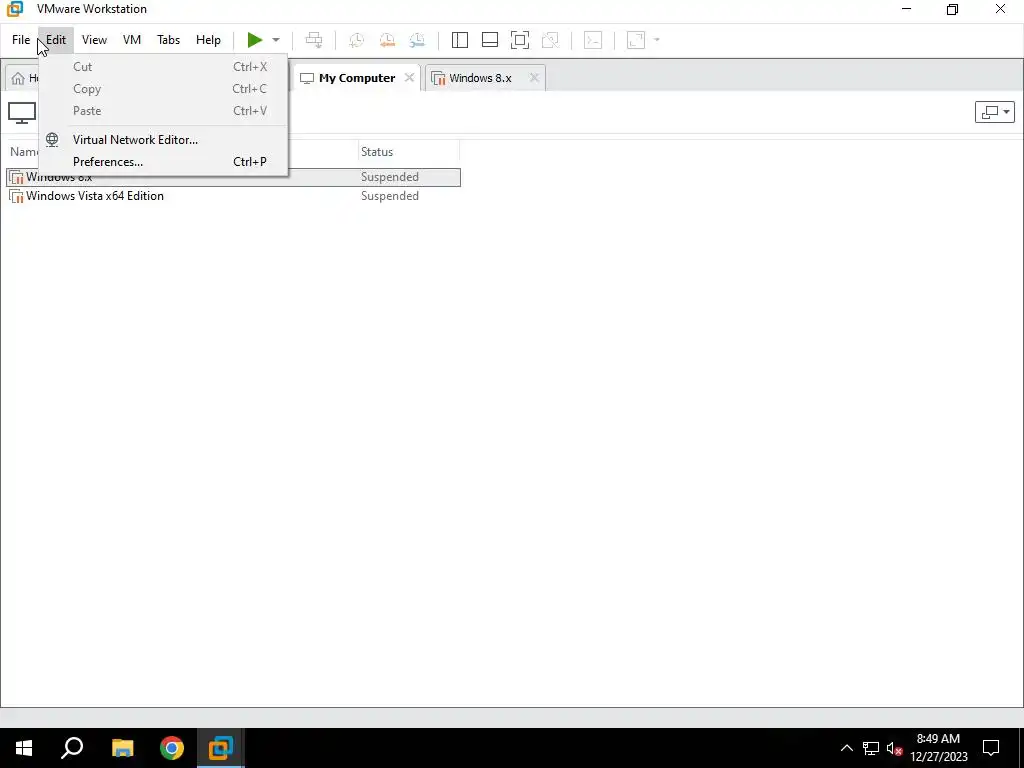Screen dimensions: 1024x768
Task: Click the stretch guest display icon
Action: point(636,40)
